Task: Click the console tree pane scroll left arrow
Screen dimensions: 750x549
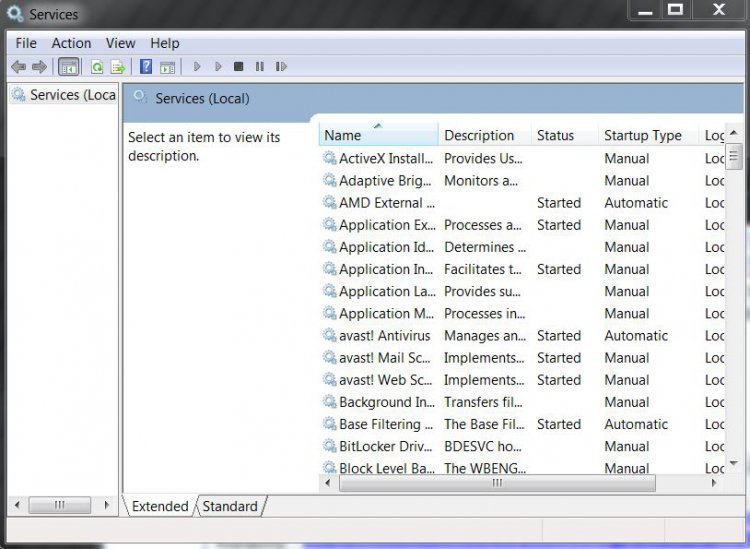Action: tap(17, 505)
